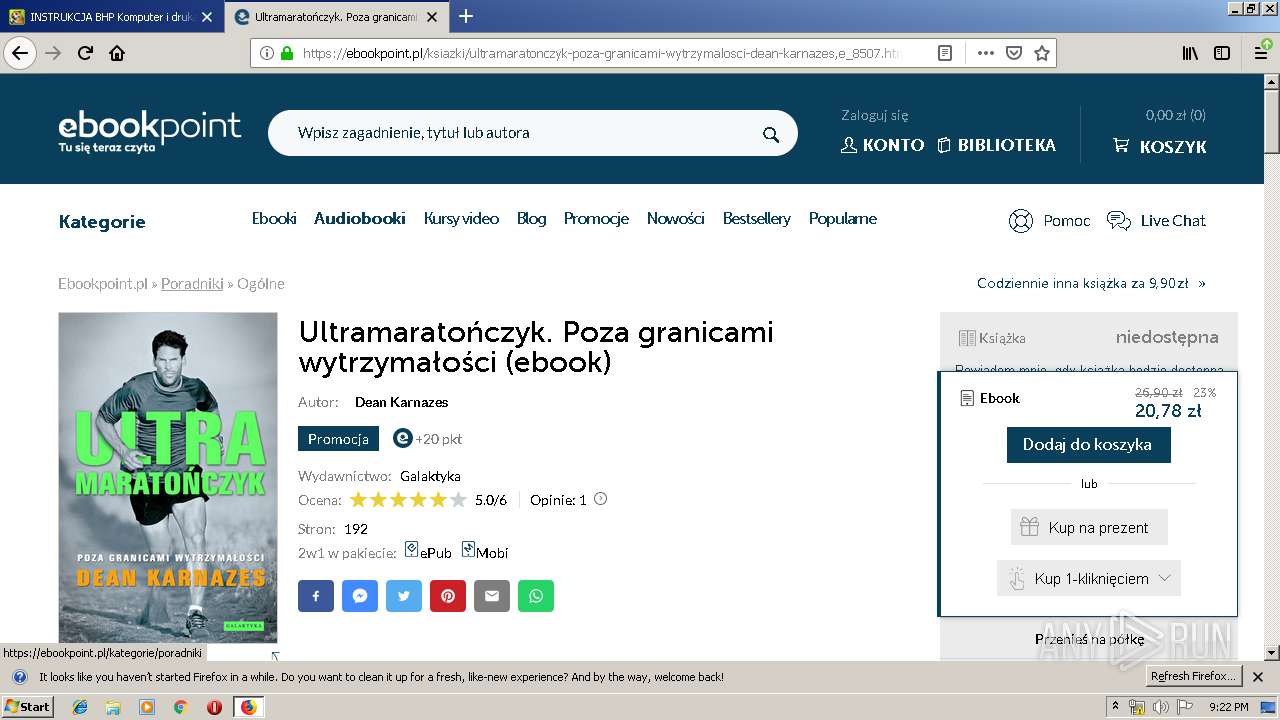Viewport: 1280px width, 720px height.
Task: Open Firefox home page
Action: [x=117, y=53]
